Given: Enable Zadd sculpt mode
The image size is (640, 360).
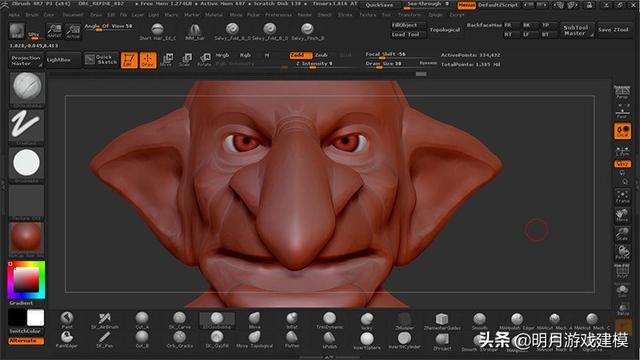Looking at the screenshot, I should coord(300,55).
